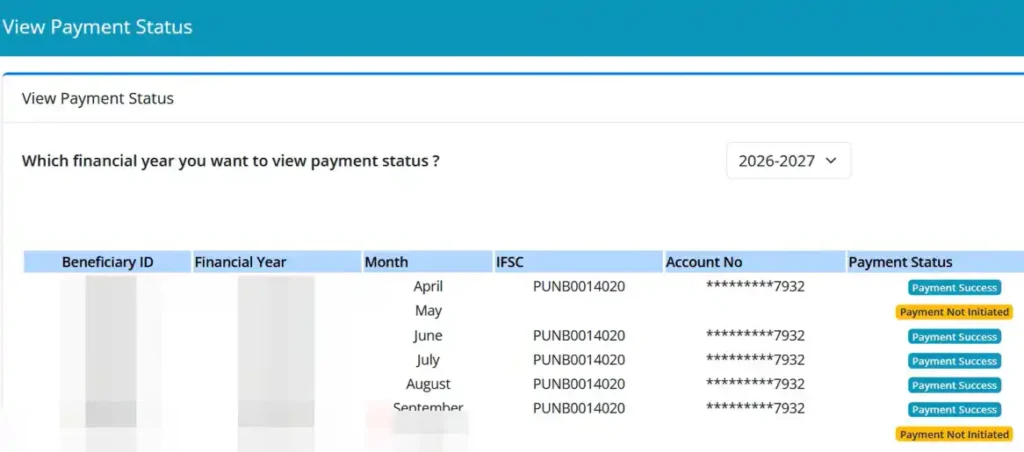Click the IFSC code in the April row
This screenshot has height=452, width=1024.
pyautogui.click(x=579, y=286)
